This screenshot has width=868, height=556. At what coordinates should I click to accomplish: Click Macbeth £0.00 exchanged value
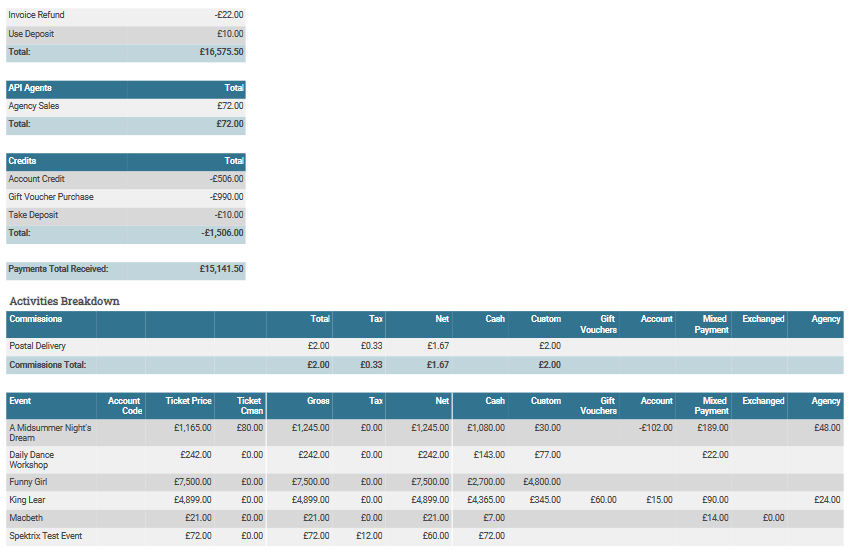point(773,518)
